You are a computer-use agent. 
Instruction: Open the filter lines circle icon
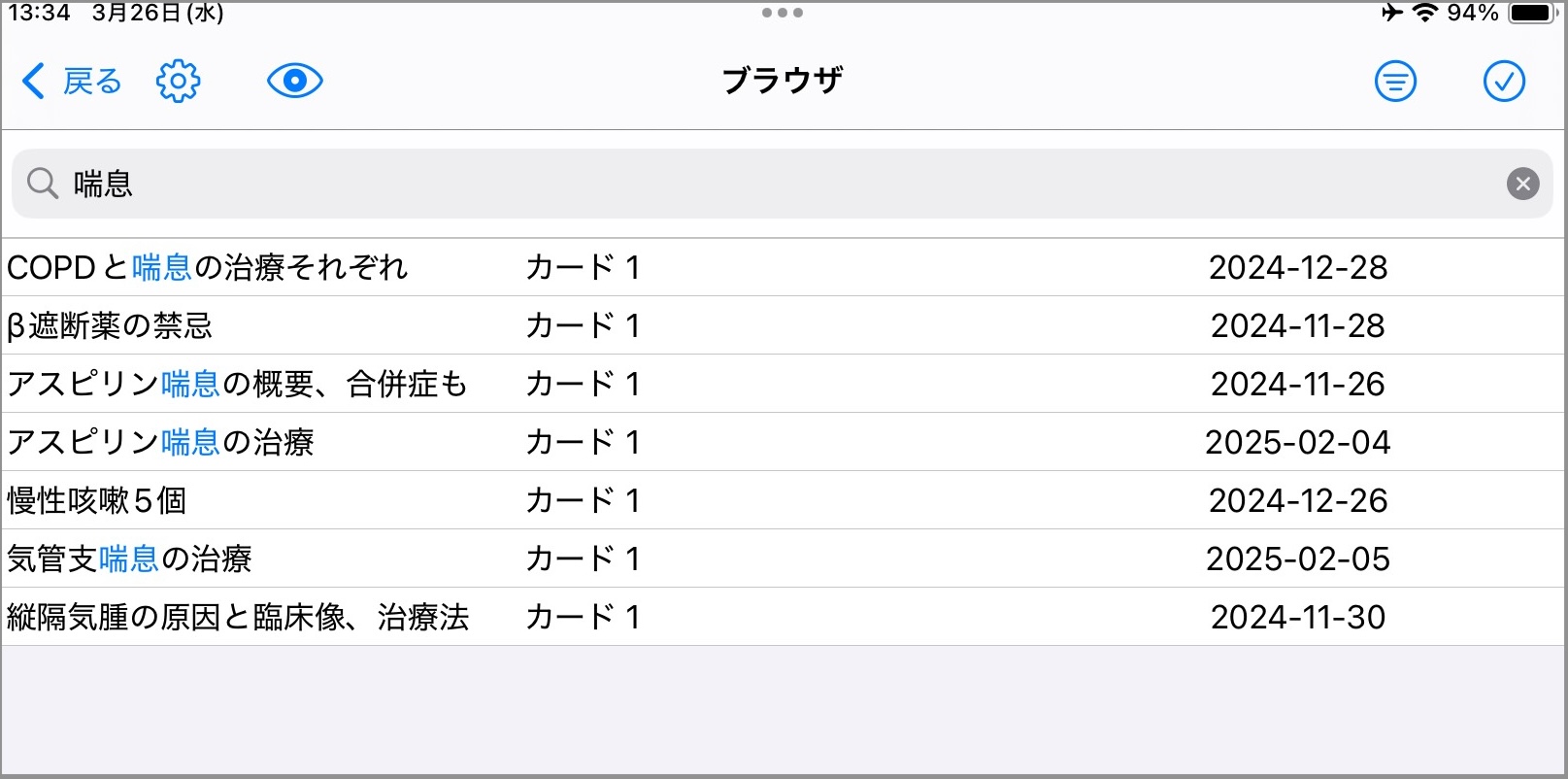pyautogui.click(x=1395, y=82)
